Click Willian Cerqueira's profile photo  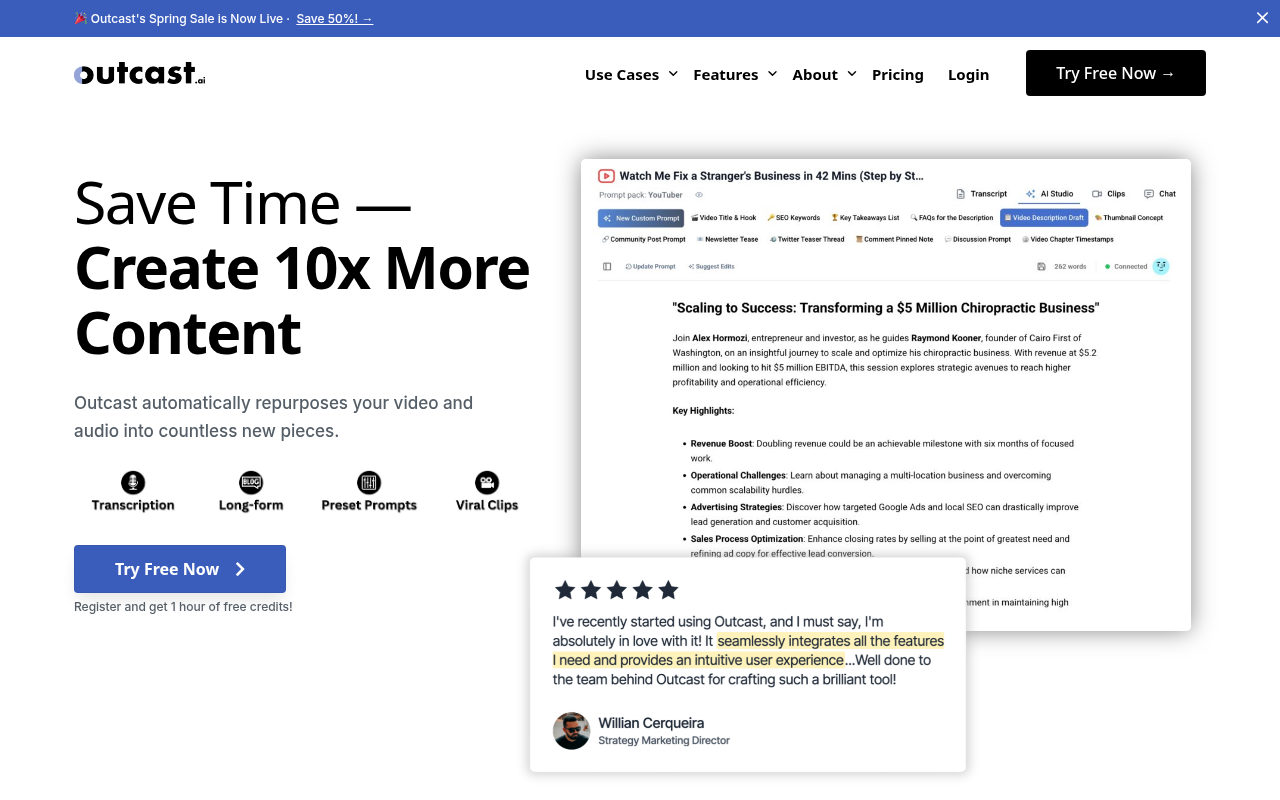click(571, 731)
